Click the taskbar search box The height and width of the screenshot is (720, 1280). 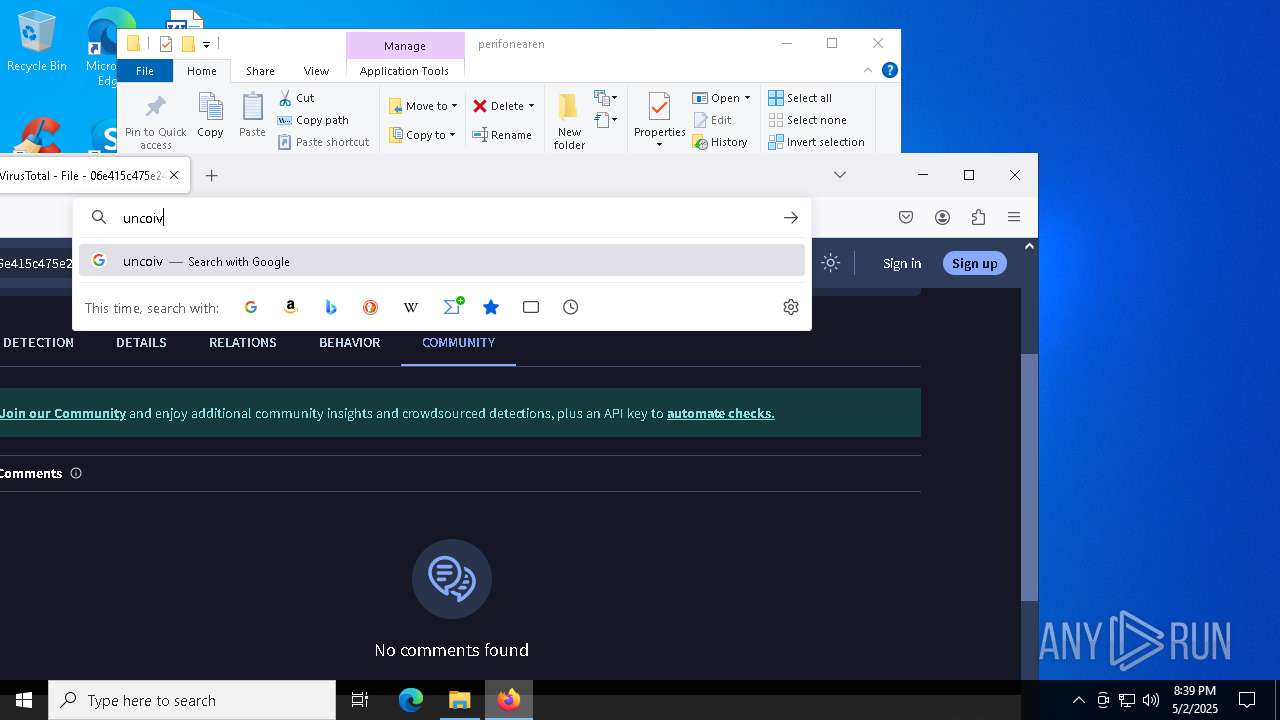tap(192, 700)
